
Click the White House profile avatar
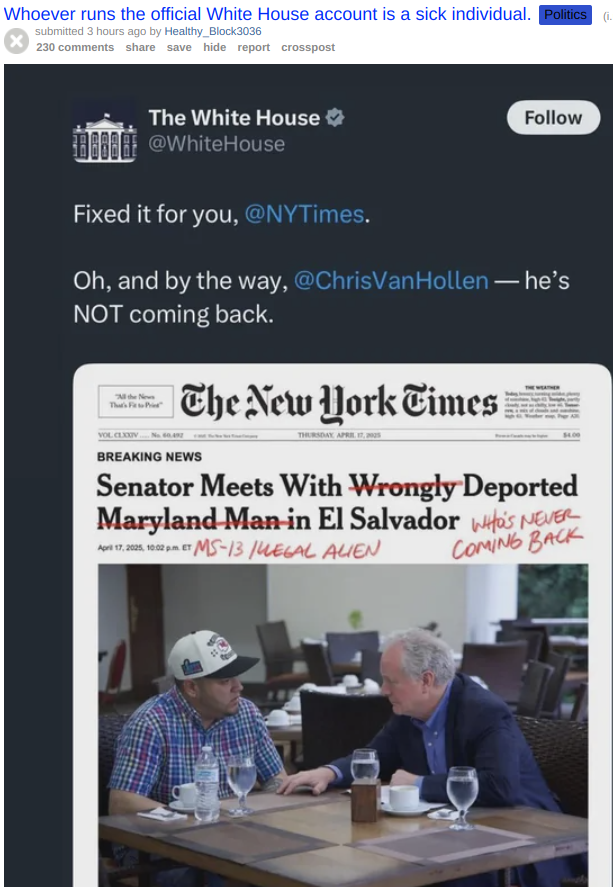(x=105, y=131)
